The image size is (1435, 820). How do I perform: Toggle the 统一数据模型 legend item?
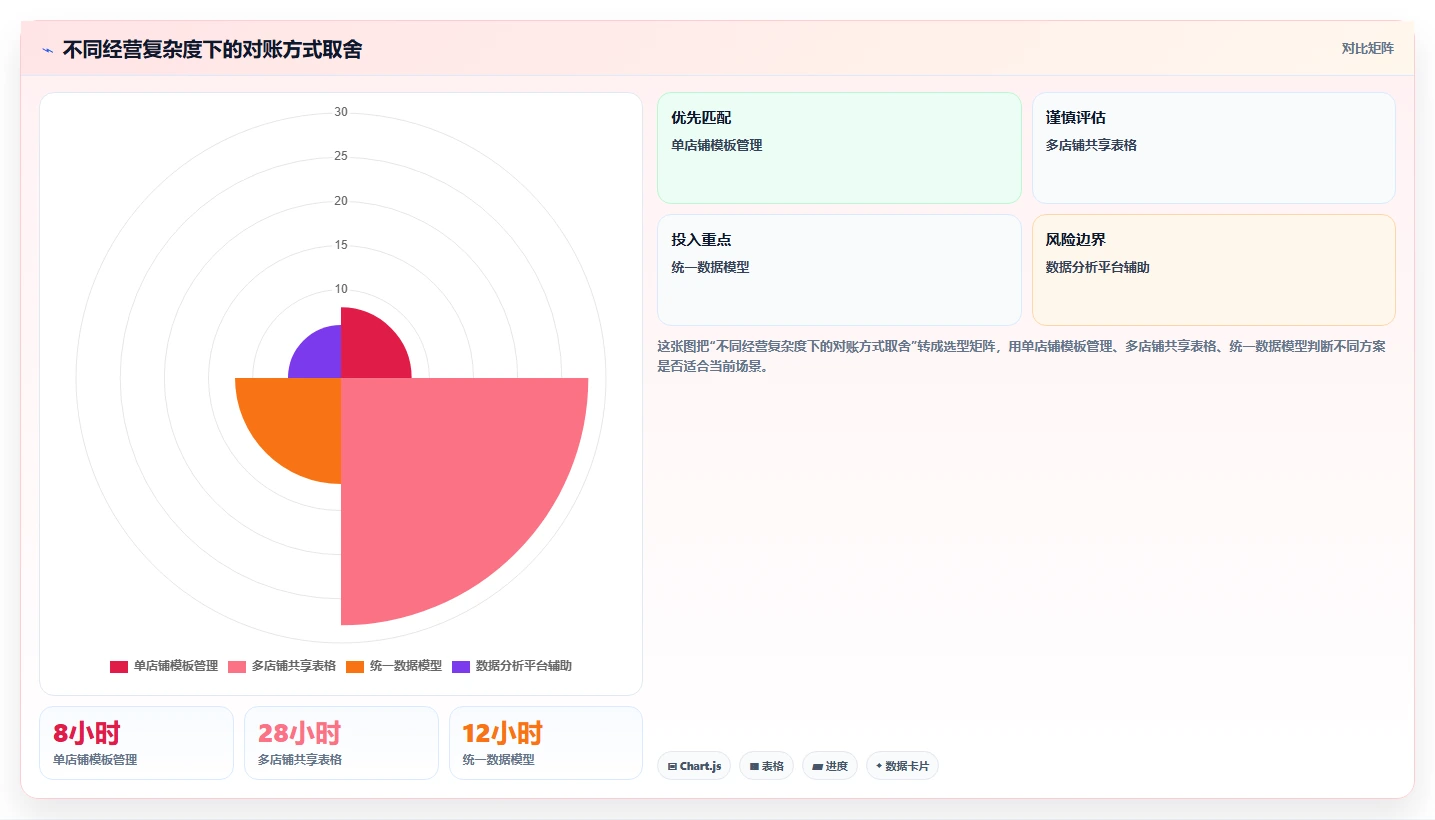tap(394, 666)
